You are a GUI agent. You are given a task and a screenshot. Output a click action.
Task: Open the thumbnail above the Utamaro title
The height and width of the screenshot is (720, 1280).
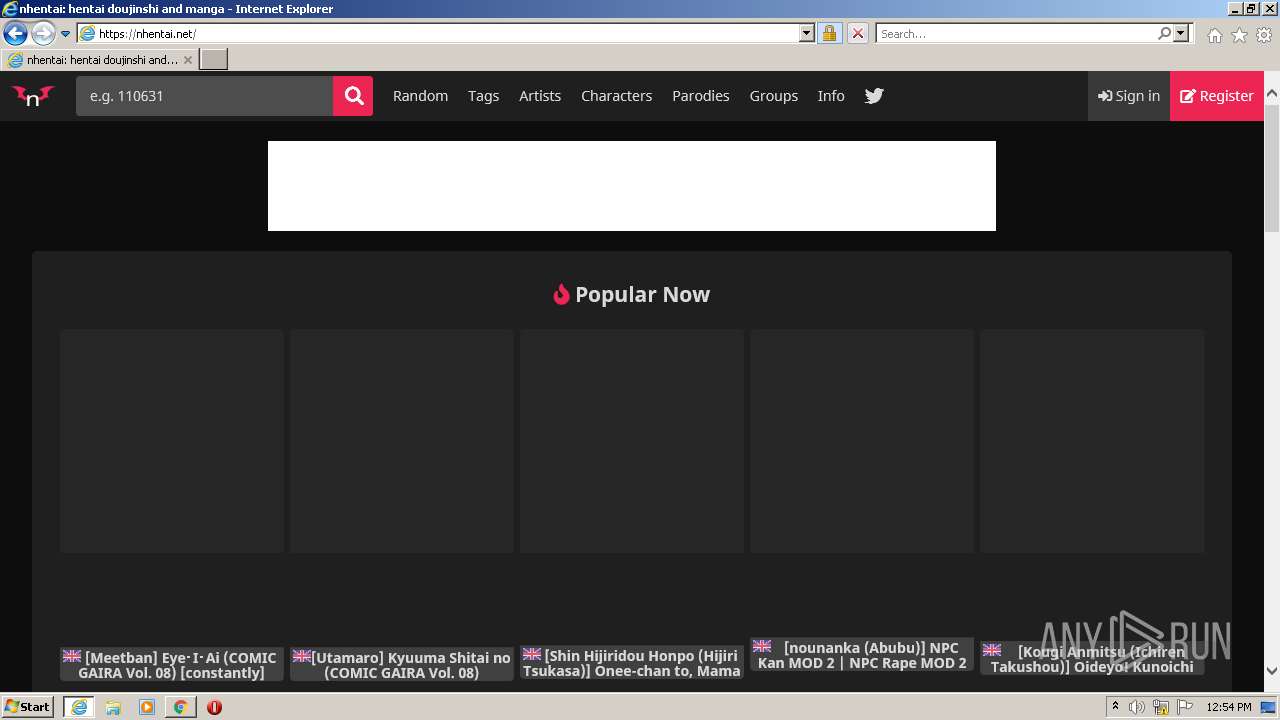click(402, 441)
